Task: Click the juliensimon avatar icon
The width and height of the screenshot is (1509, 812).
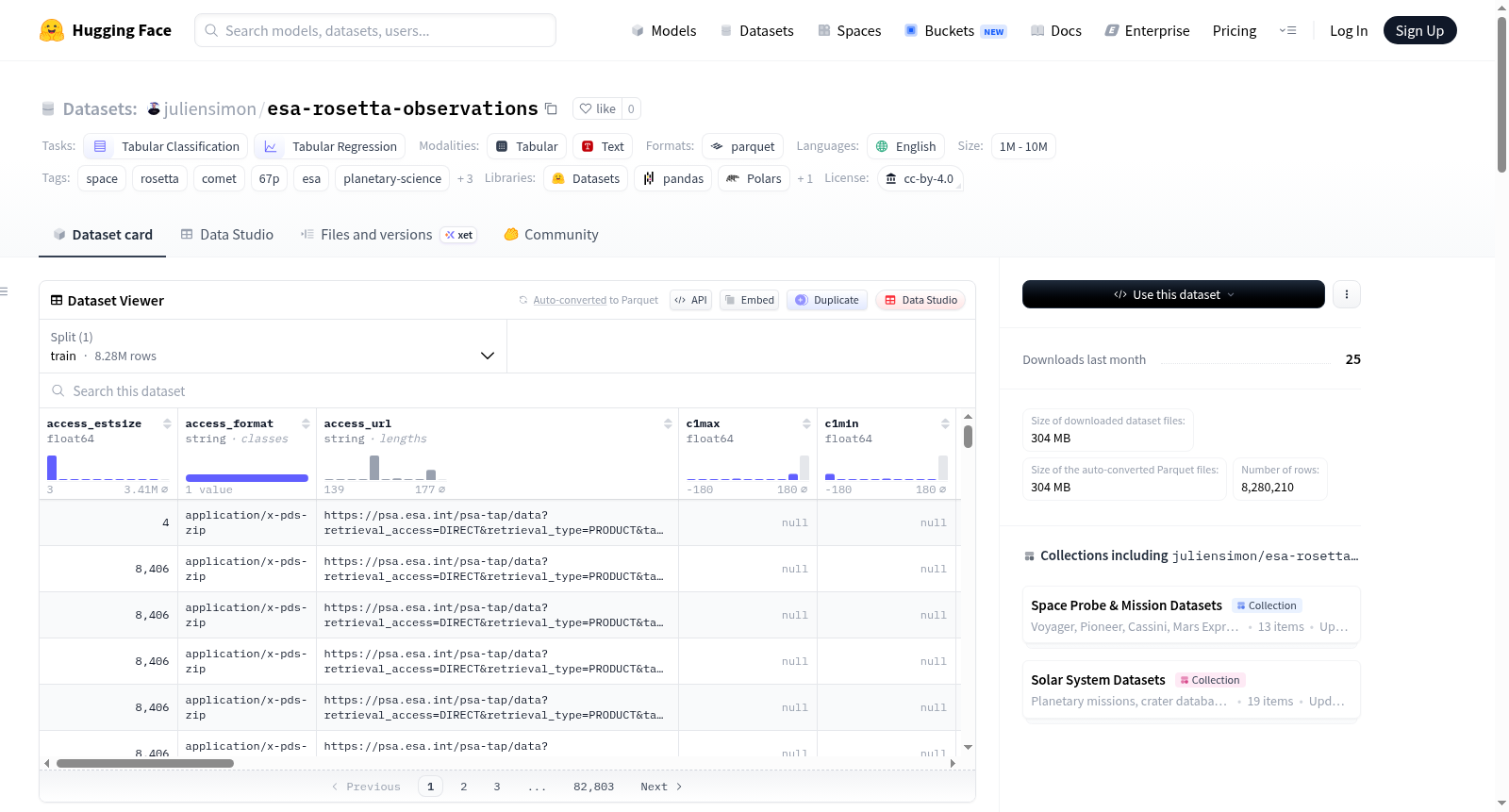Action: point(154,109)
